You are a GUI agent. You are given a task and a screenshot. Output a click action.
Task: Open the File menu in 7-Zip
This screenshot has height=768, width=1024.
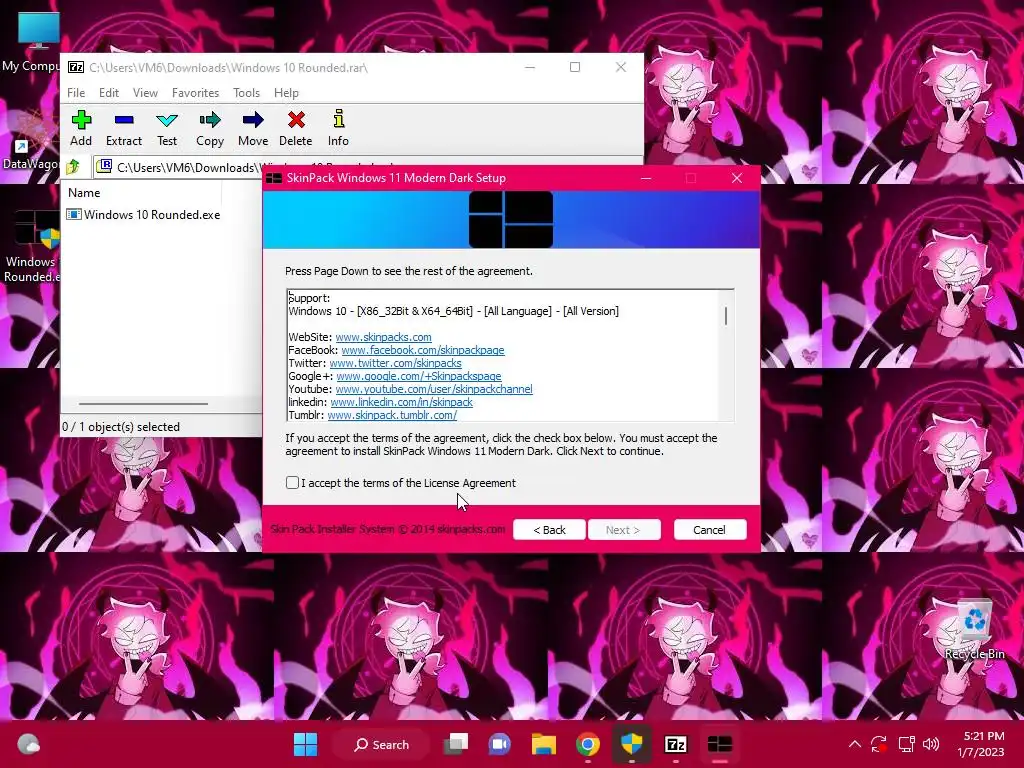click(x=76, y=93)
